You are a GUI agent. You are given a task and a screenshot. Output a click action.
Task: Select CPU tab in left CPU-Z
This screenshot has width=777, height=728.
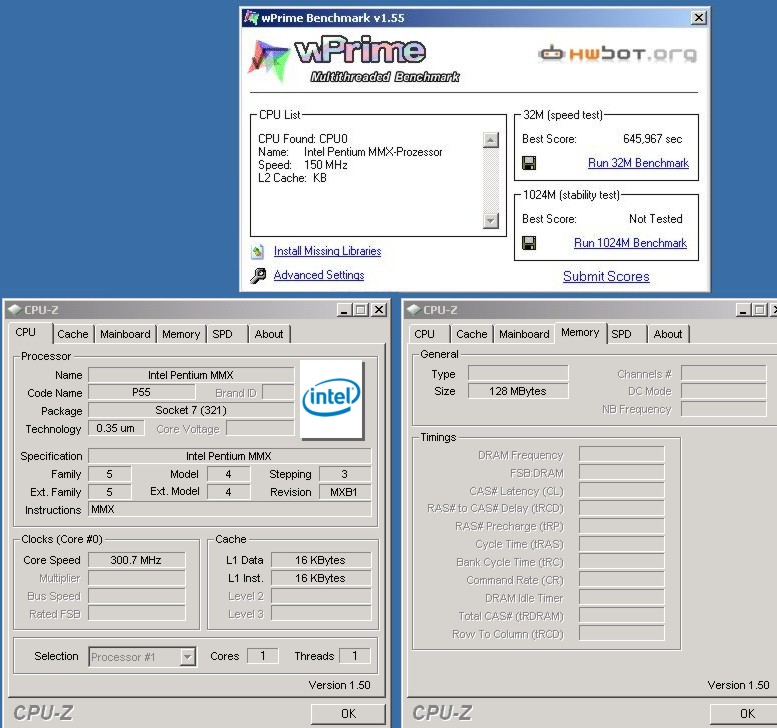26,333
